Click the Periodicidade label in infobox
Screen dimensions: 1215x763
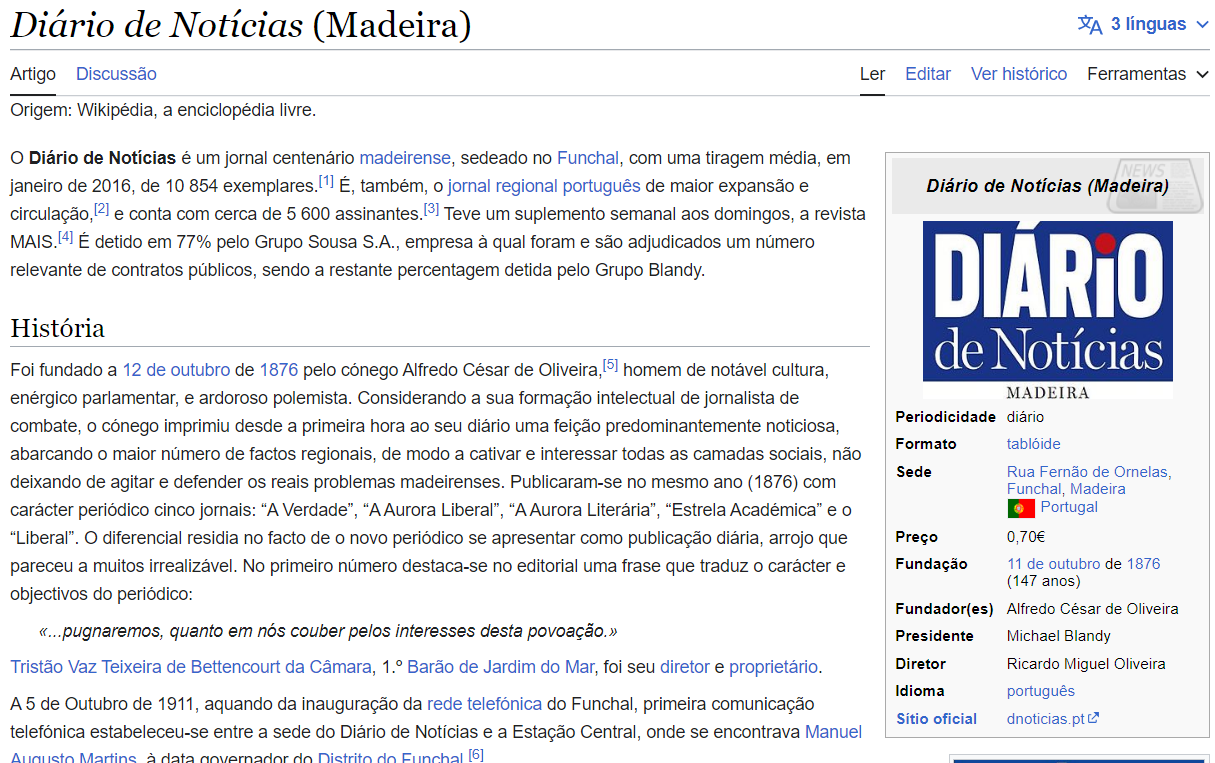[x=945, y=417]
